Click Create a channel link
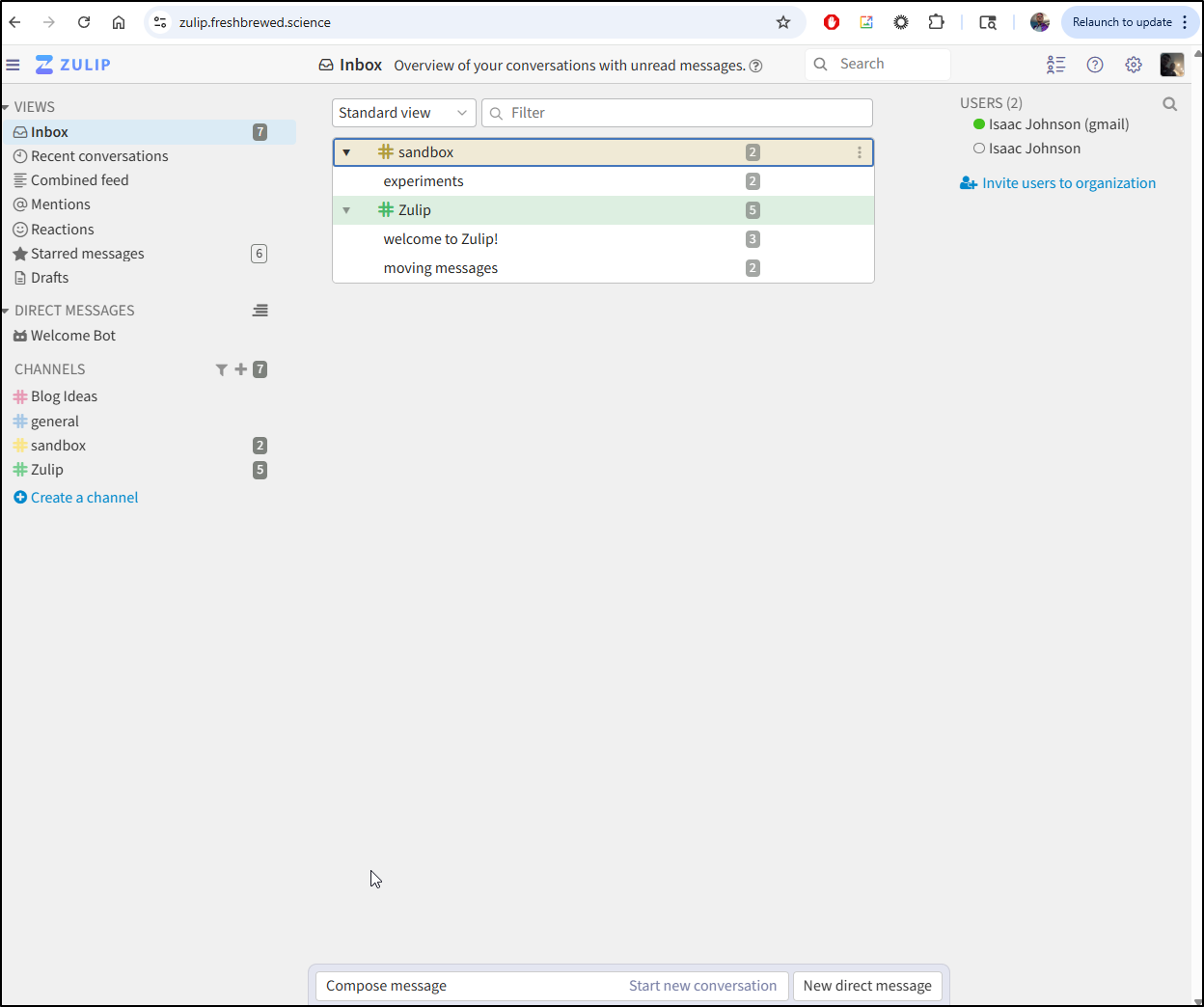 coord(76,498)
